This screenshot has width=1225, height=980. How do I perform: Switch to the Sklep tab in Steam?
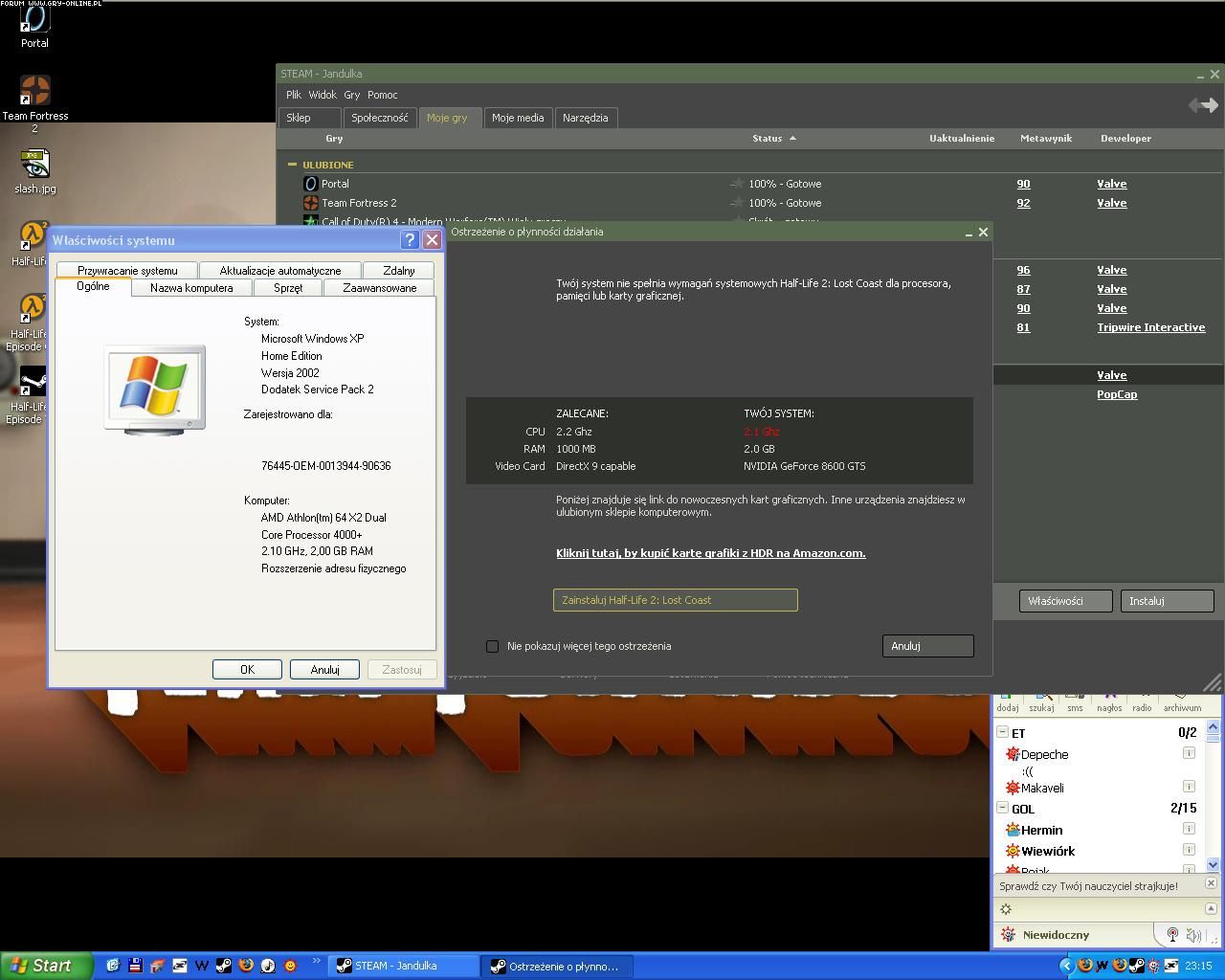pos(310,118)
